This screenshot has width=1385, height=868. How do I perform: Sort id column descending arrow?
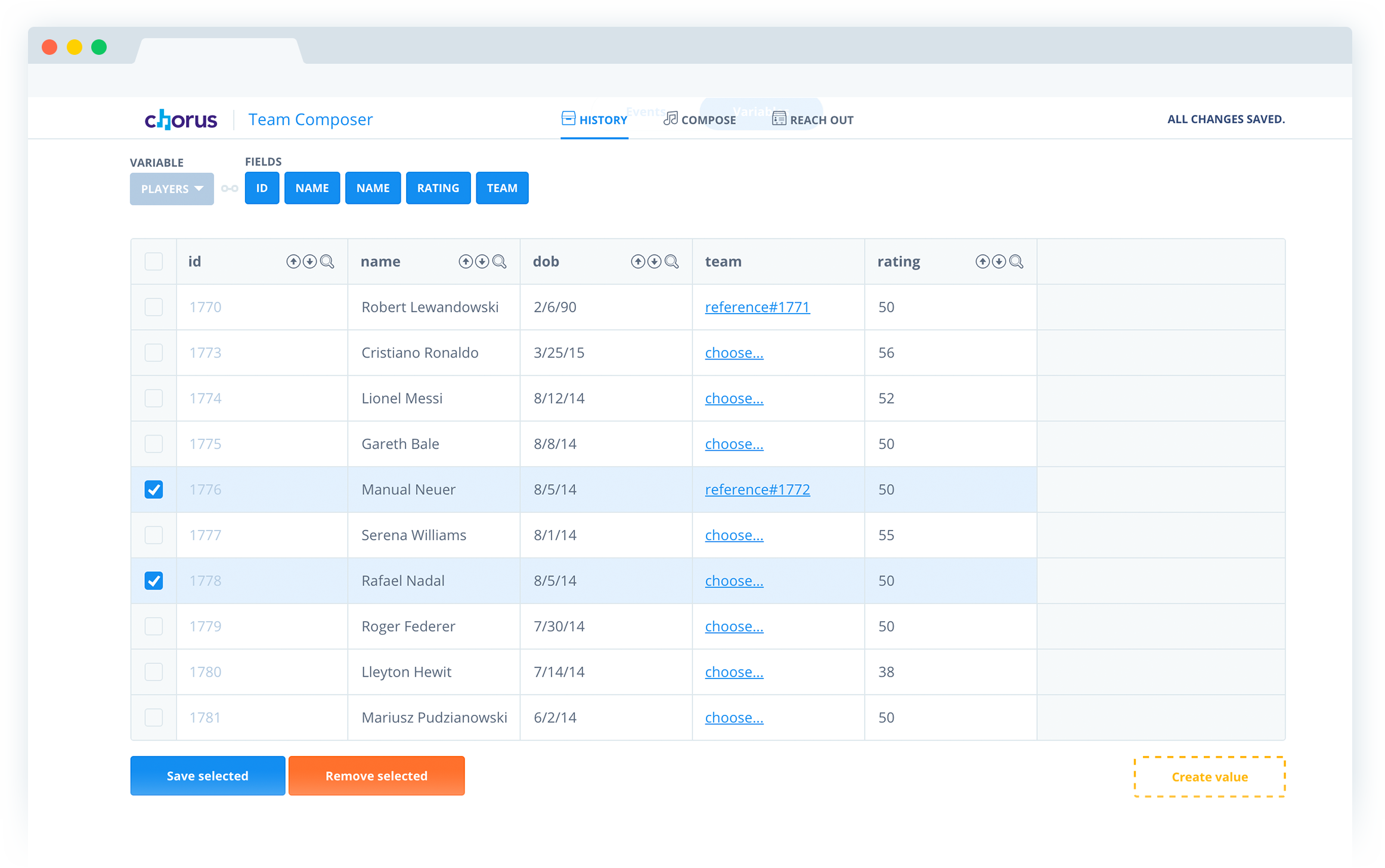tap(309, 262)
